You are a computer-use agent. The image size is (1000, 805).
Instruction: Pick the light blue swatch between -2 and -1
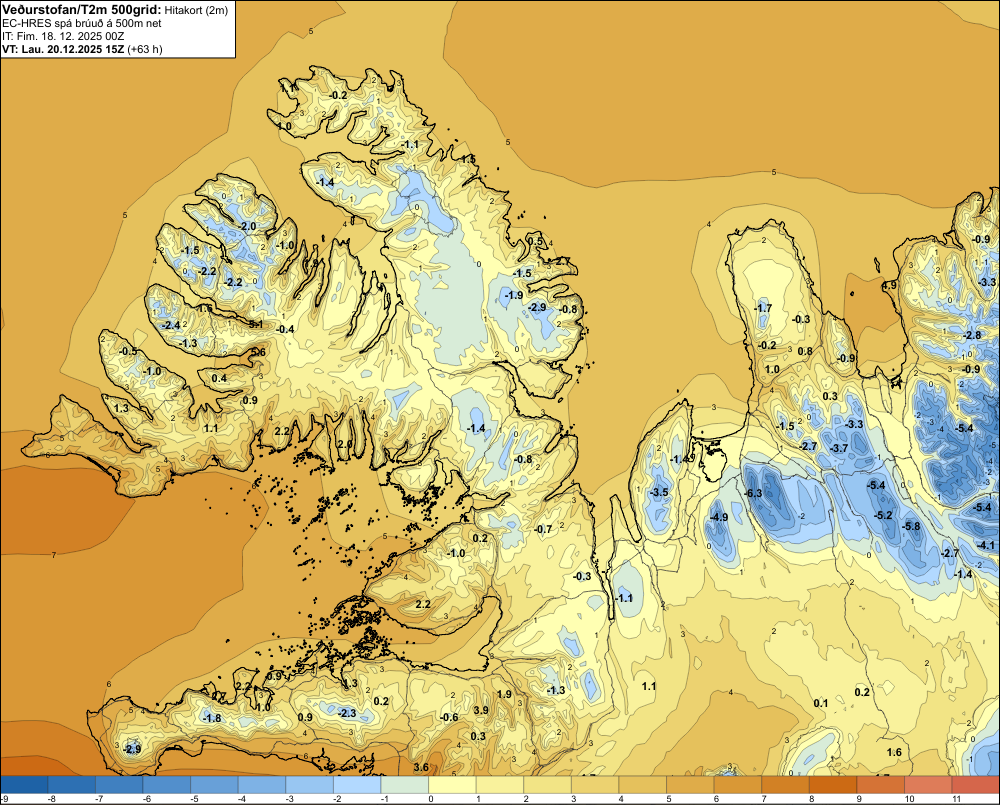coord(357,785)
